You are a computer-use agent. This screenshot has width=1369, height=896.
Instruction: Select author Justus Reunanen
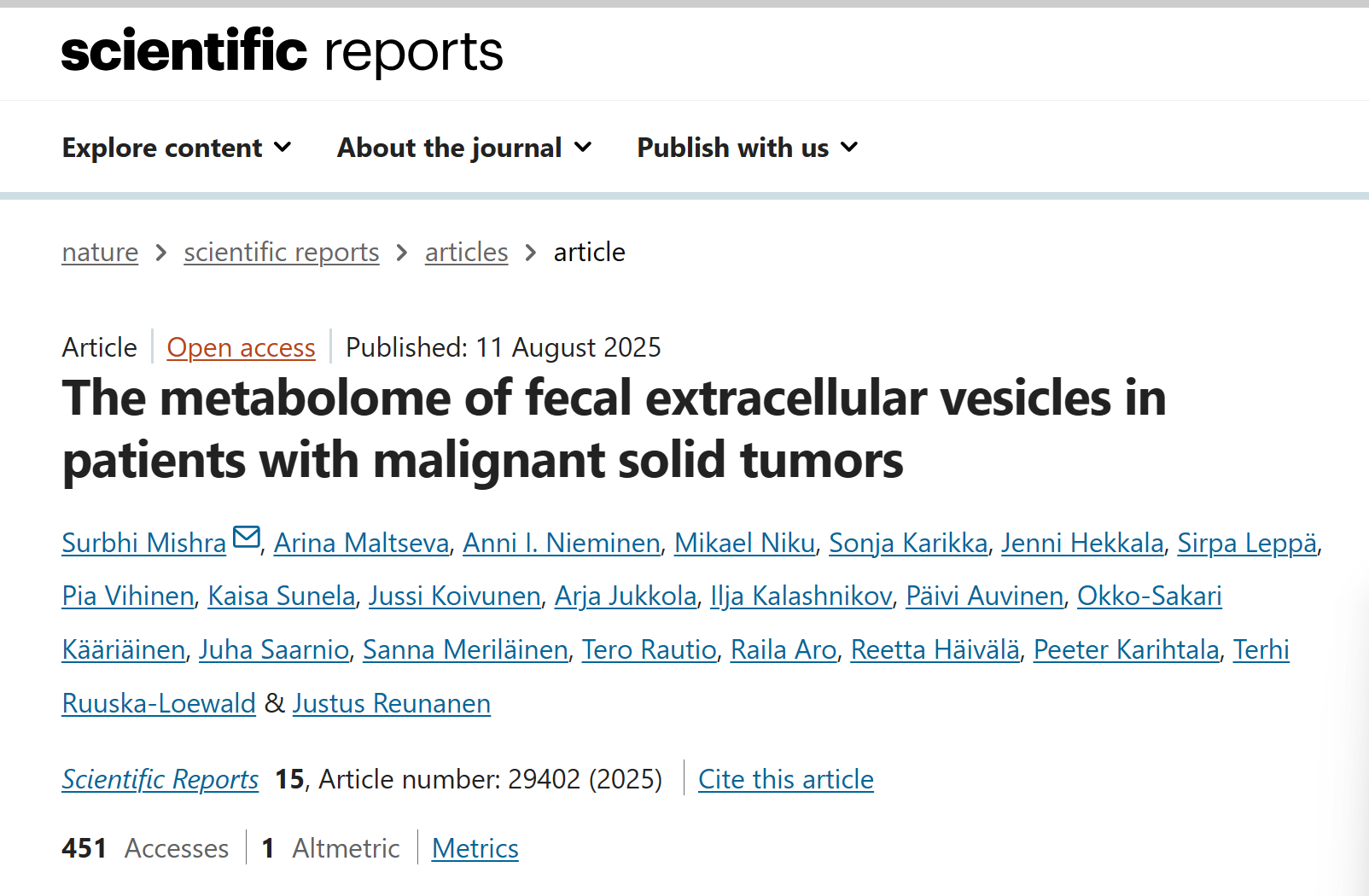click(x=392, y=704)
